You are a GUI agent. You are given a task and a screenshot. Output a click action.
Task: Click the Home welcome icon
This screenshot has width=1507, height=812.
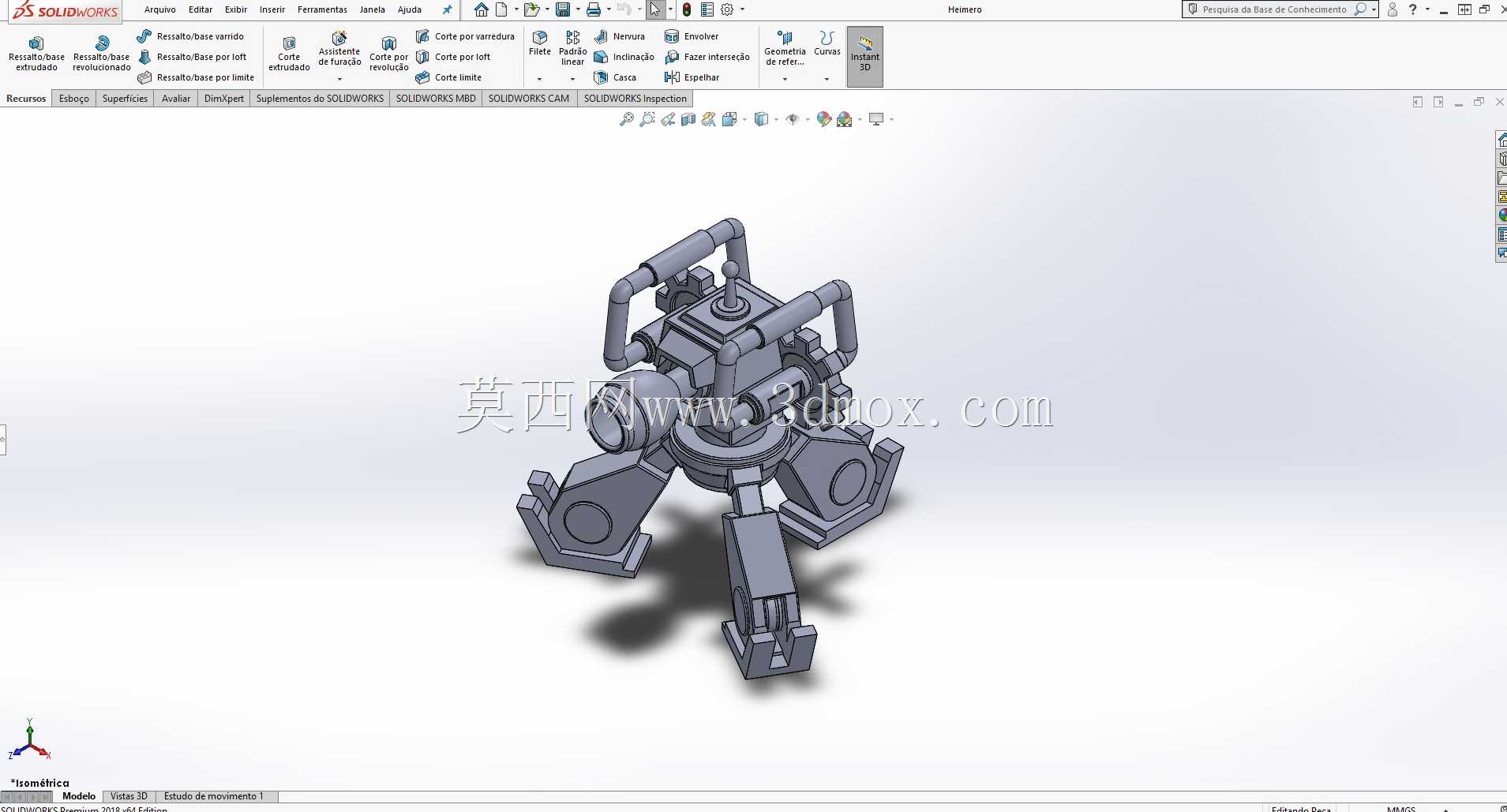coord(482,9)
